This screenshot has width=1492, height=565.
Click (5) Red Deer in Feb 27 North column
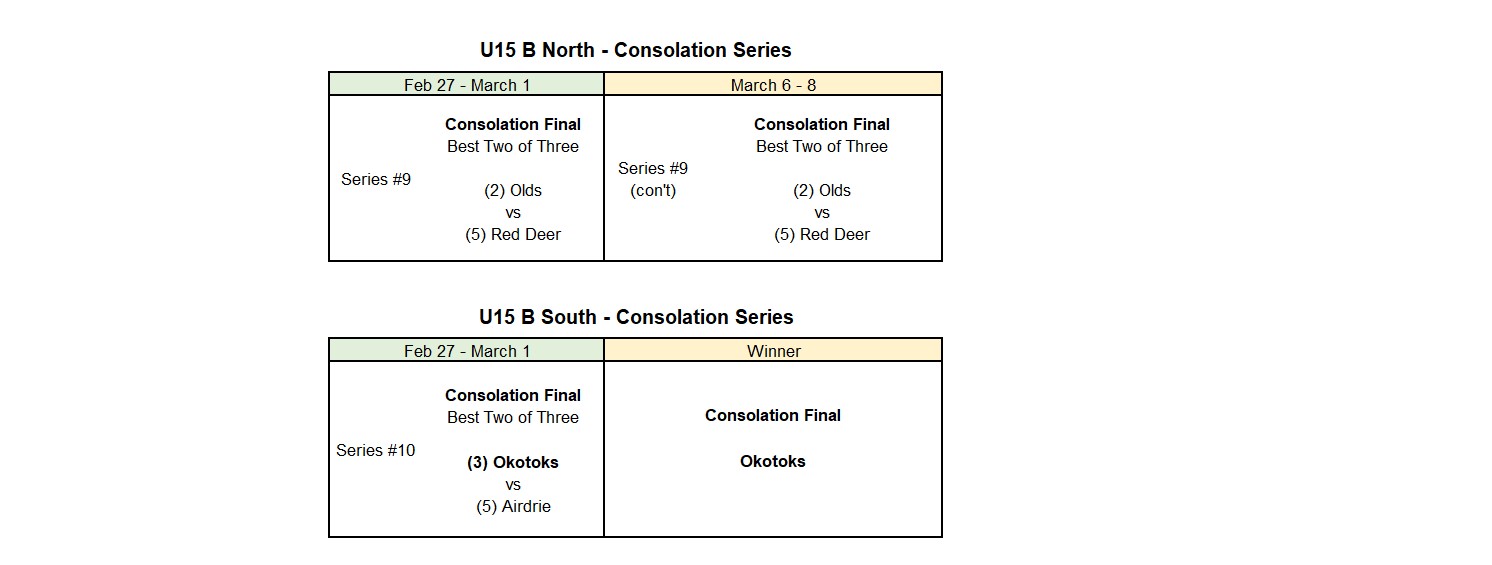tap(513, 234)
